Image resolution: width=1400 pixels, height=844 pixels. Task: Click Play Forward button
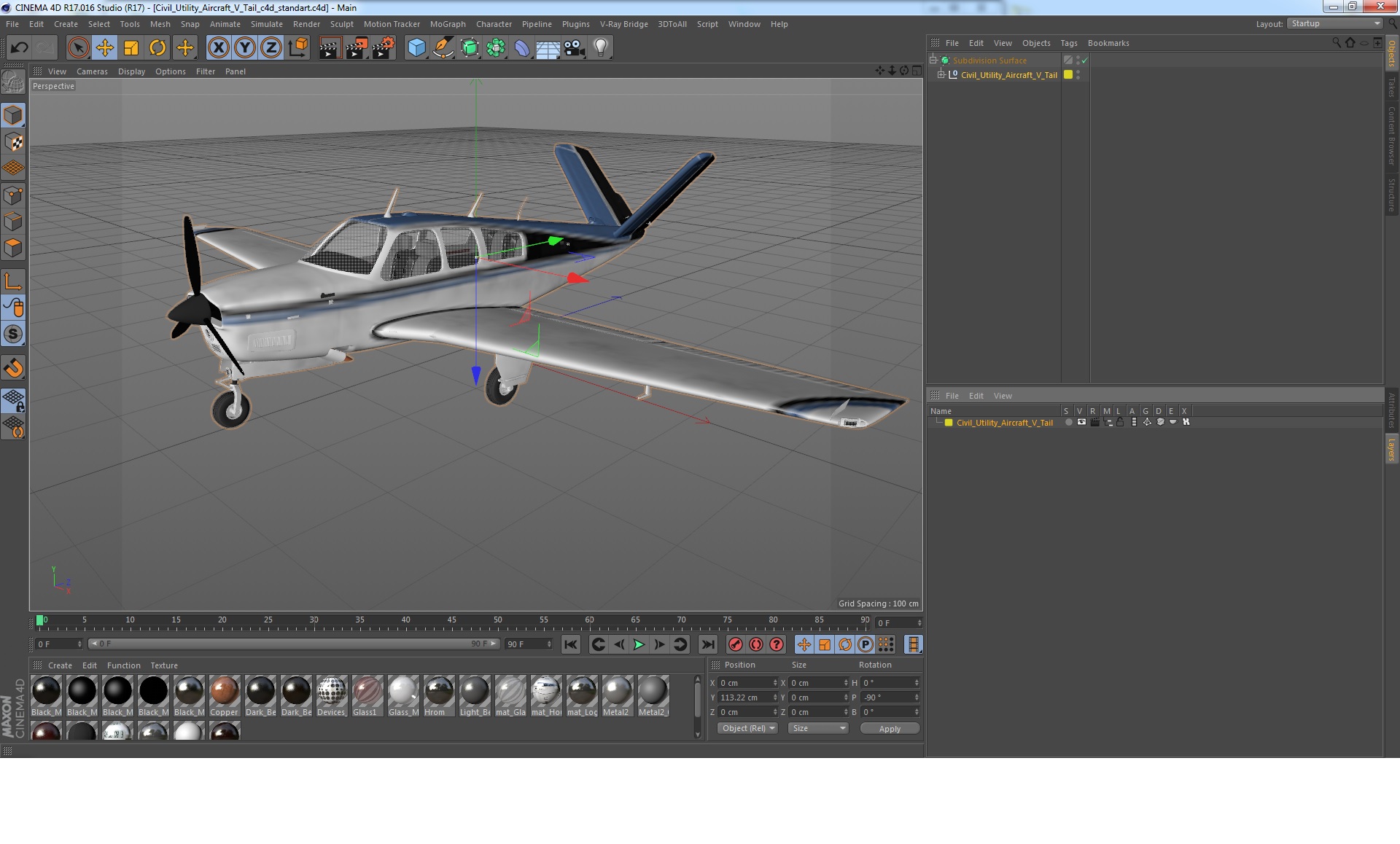coord(639,644)
